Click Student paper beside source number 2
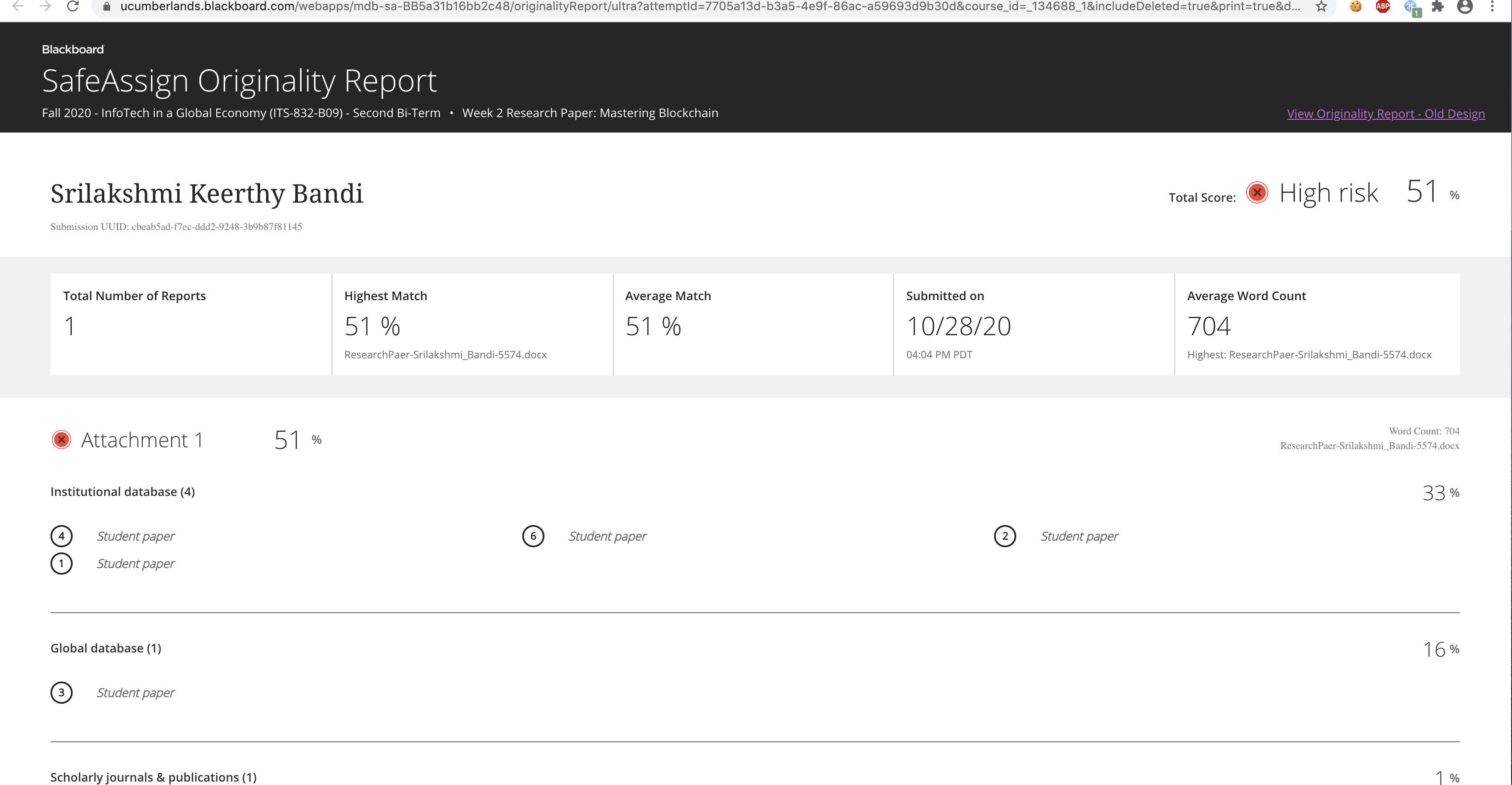 click(x=1080, y=537)
